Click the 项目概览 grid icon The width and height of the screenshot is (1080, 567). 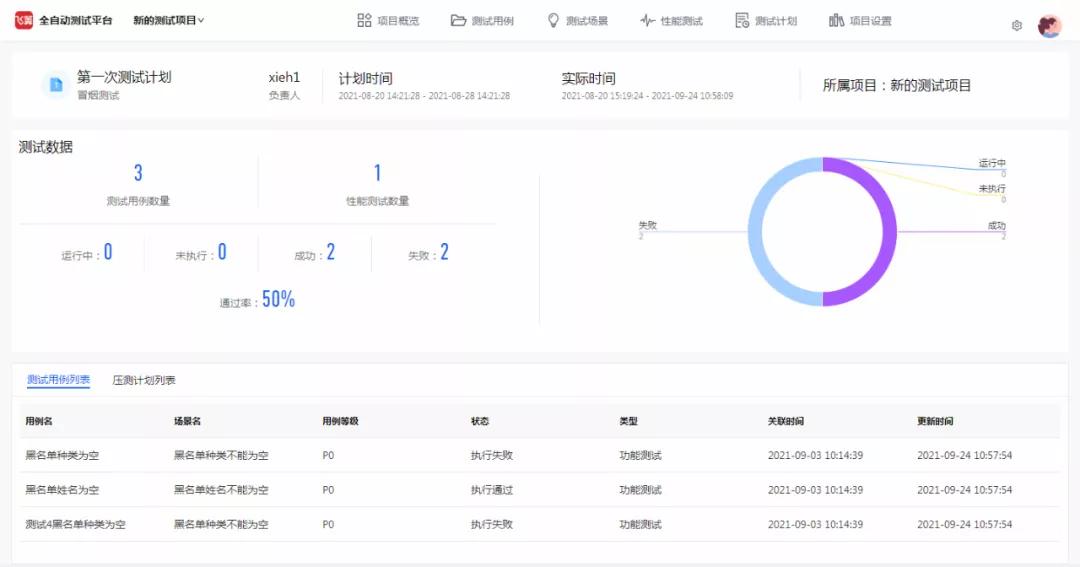[364, 21]
